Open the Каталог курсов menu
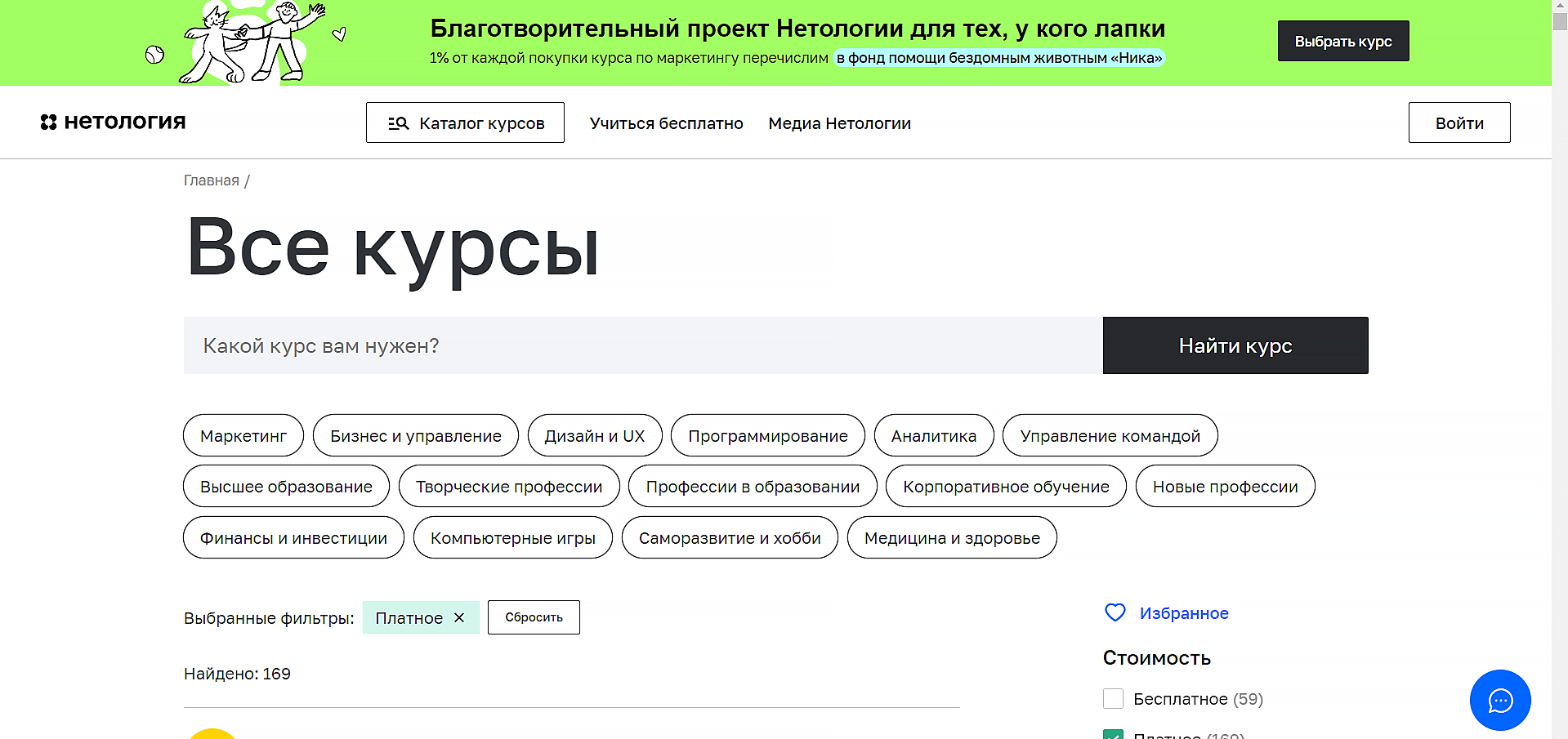1568x739 pixels. point(465,122)
